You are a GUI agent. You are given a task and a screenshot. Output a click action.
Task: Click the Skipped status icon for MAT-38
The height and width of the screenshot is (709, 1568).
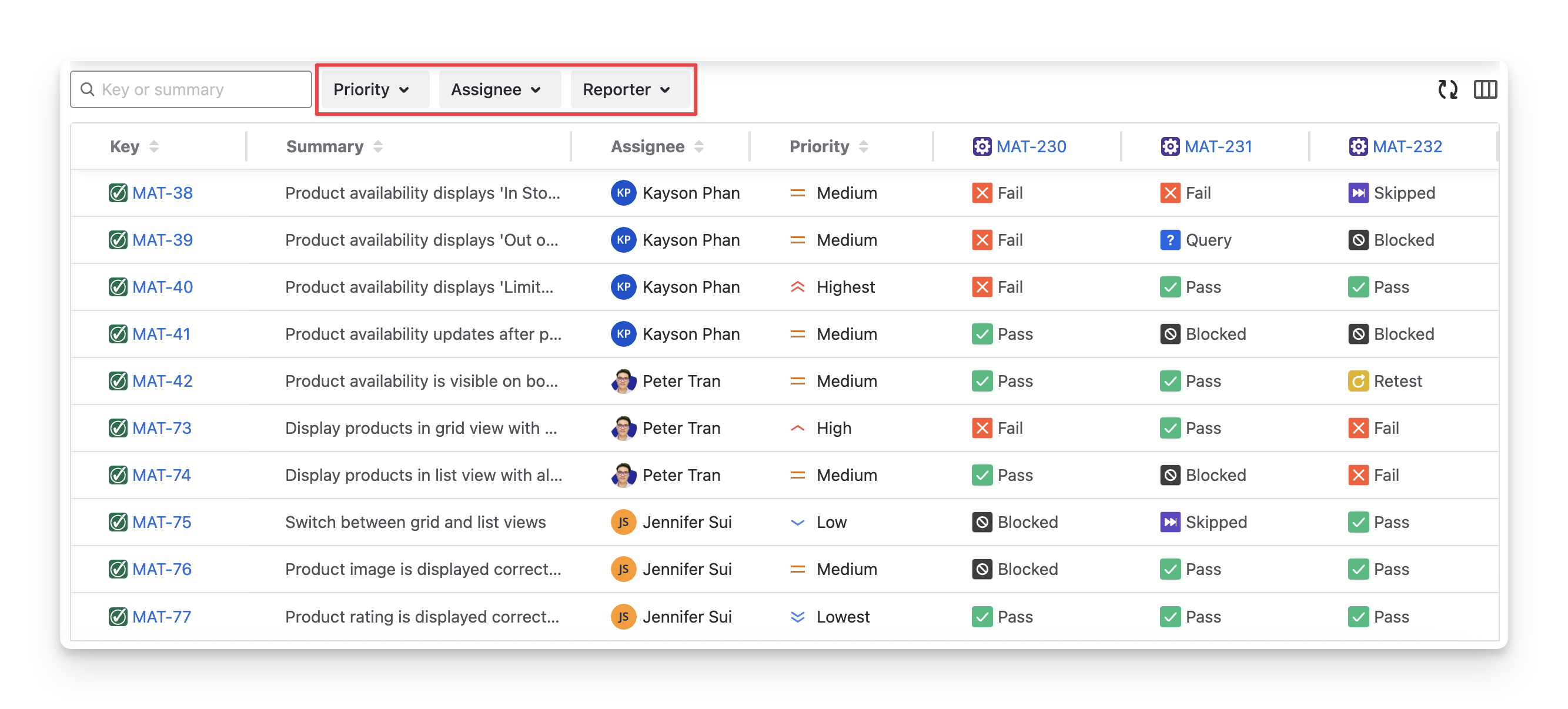(x=1358, y=193)
